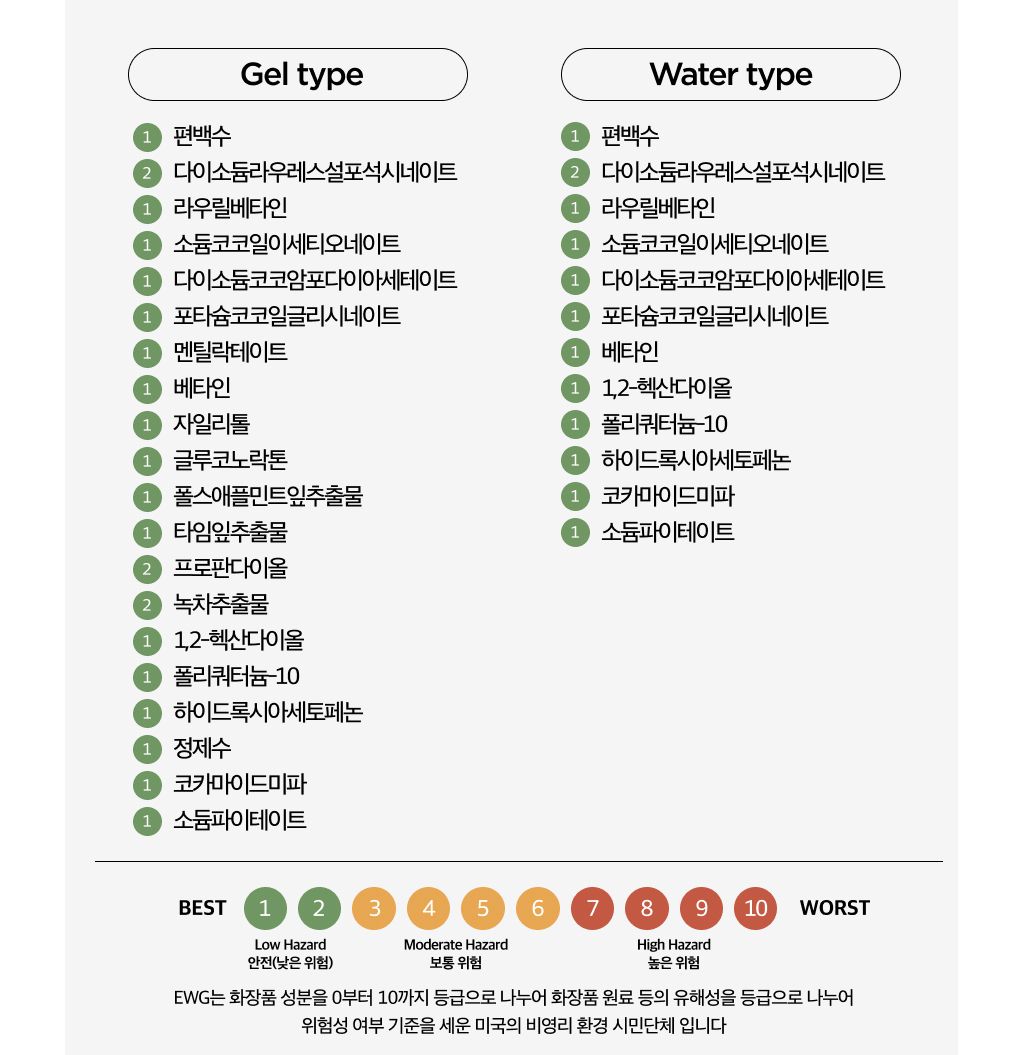Click the green number 1 circle in EWG scale
The height and width of the screenshot is (1055, 1024).
265,908
